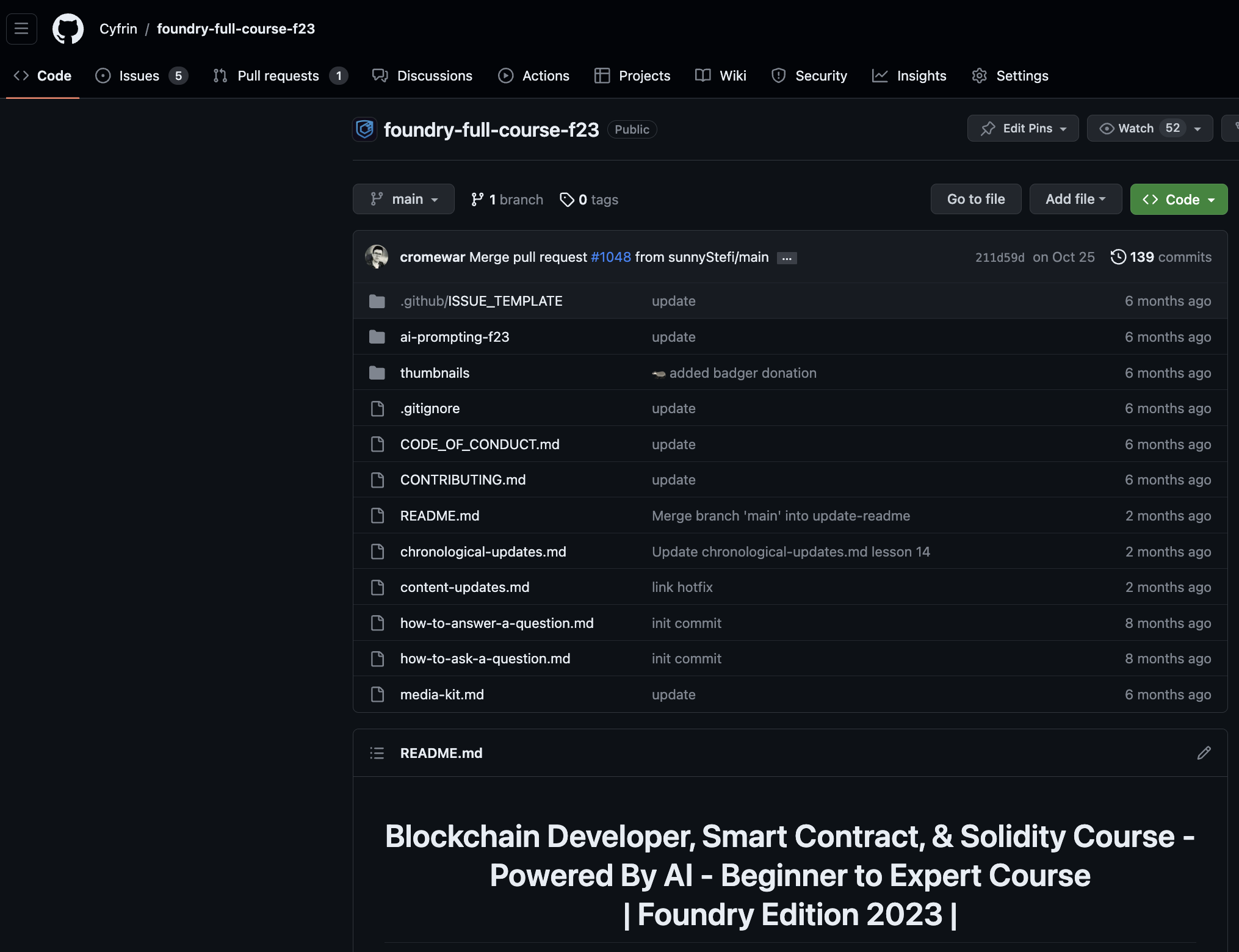Click the file icon for CODE_OF_CONDUCT.md

[x=377, y=444]
